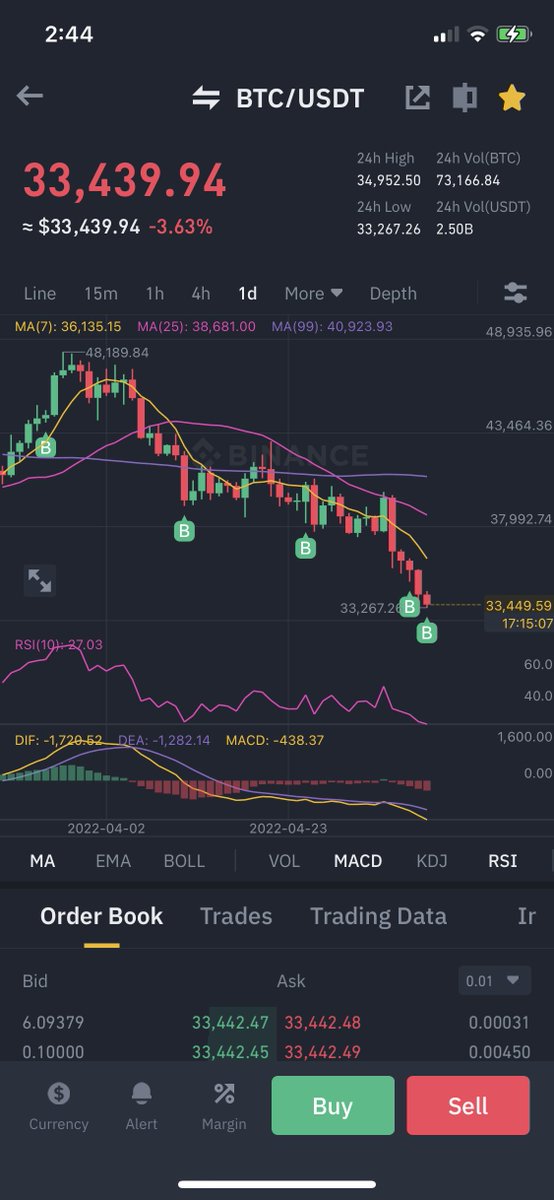This screenshot has height=1200, width=554.
Task: Tap the battery status icon
Action: 515,34
